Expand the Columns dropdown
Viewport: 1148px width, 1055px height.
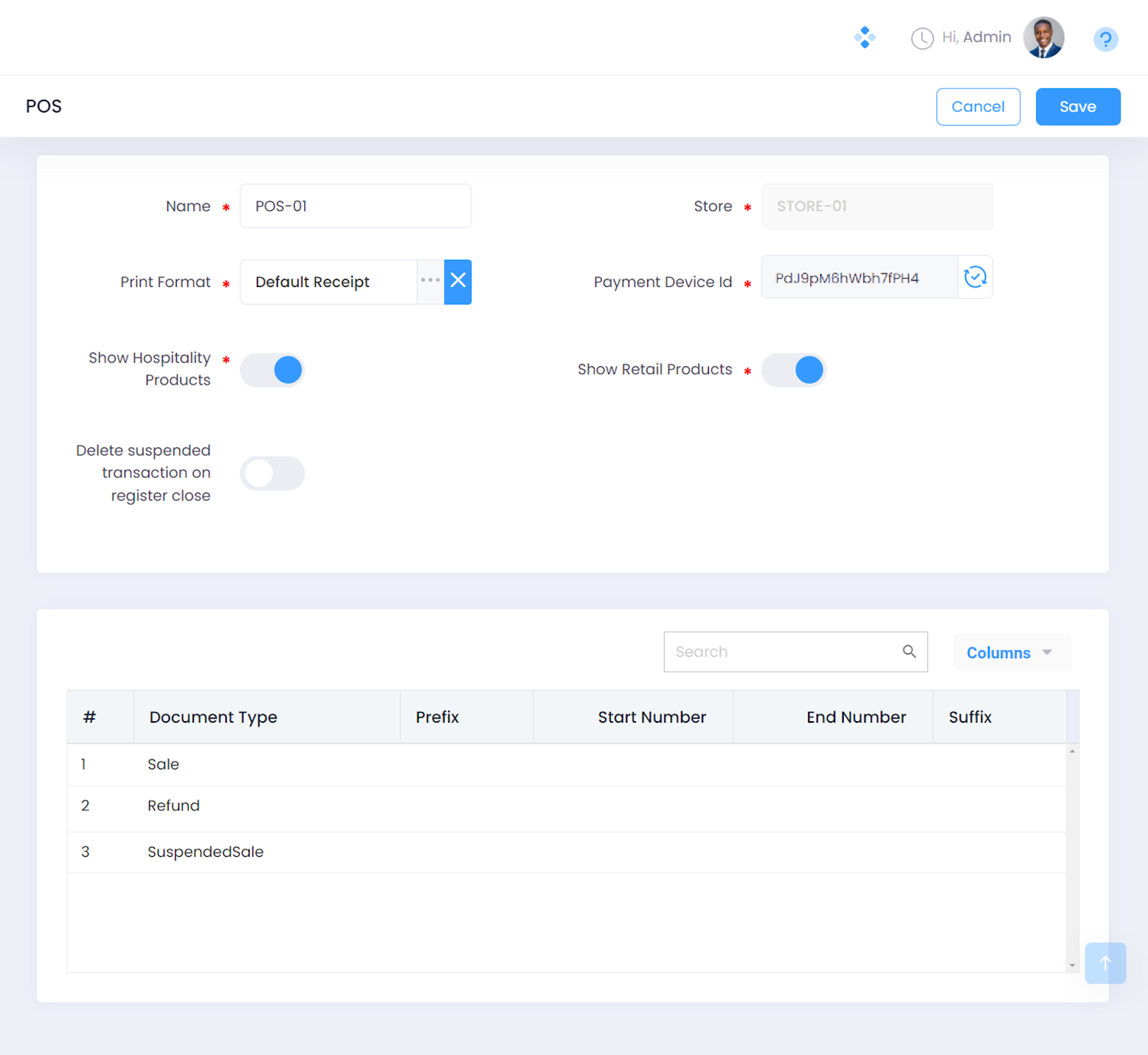pos(1011,652)
